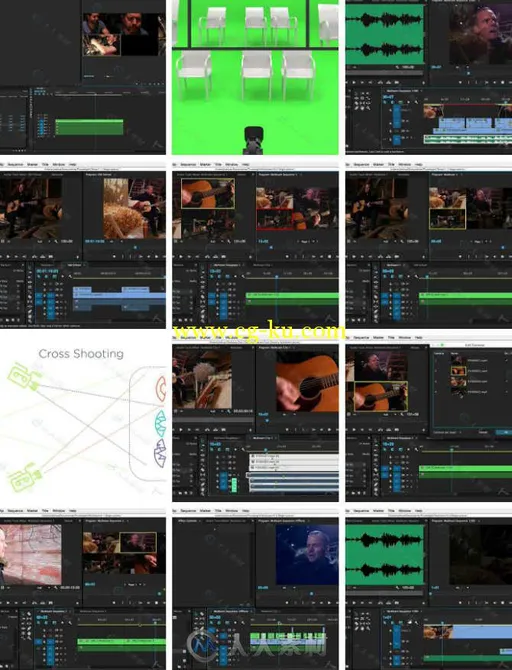Toggle Snap magnet in hay-bale screenshot timeline
This screenshot has width=512, height=670.
(x=45, y=277)
